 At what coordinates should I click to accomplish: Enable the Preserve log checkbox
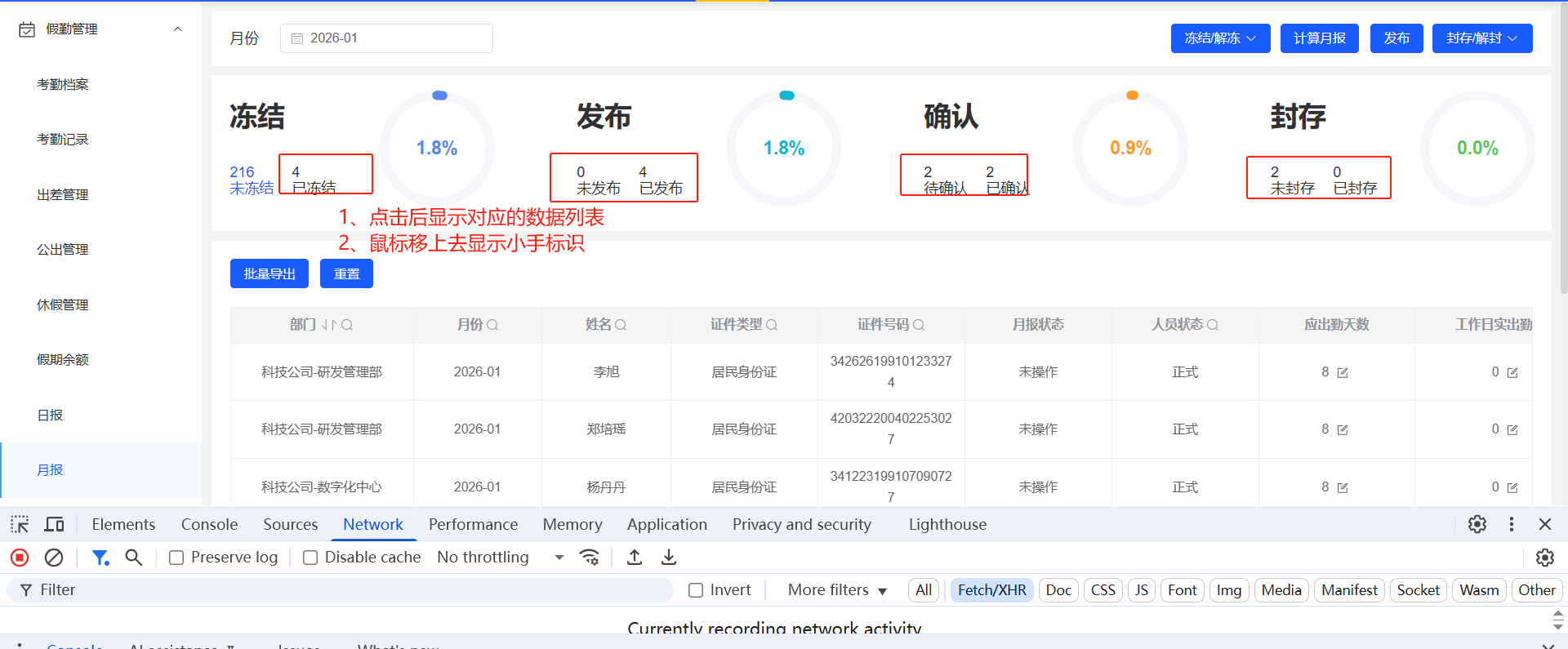pos(176,558)
